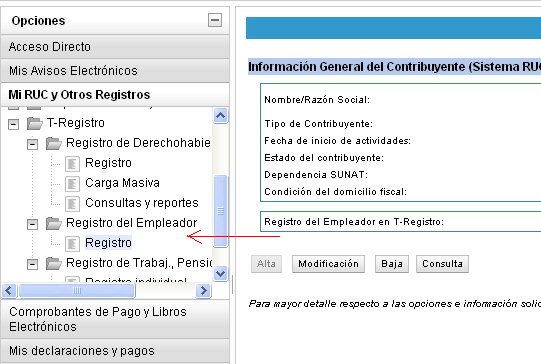The height and width of the screenshot is (364, 541).
Task: Select Registro del Empleador tree label
Action: coord(131,223)
